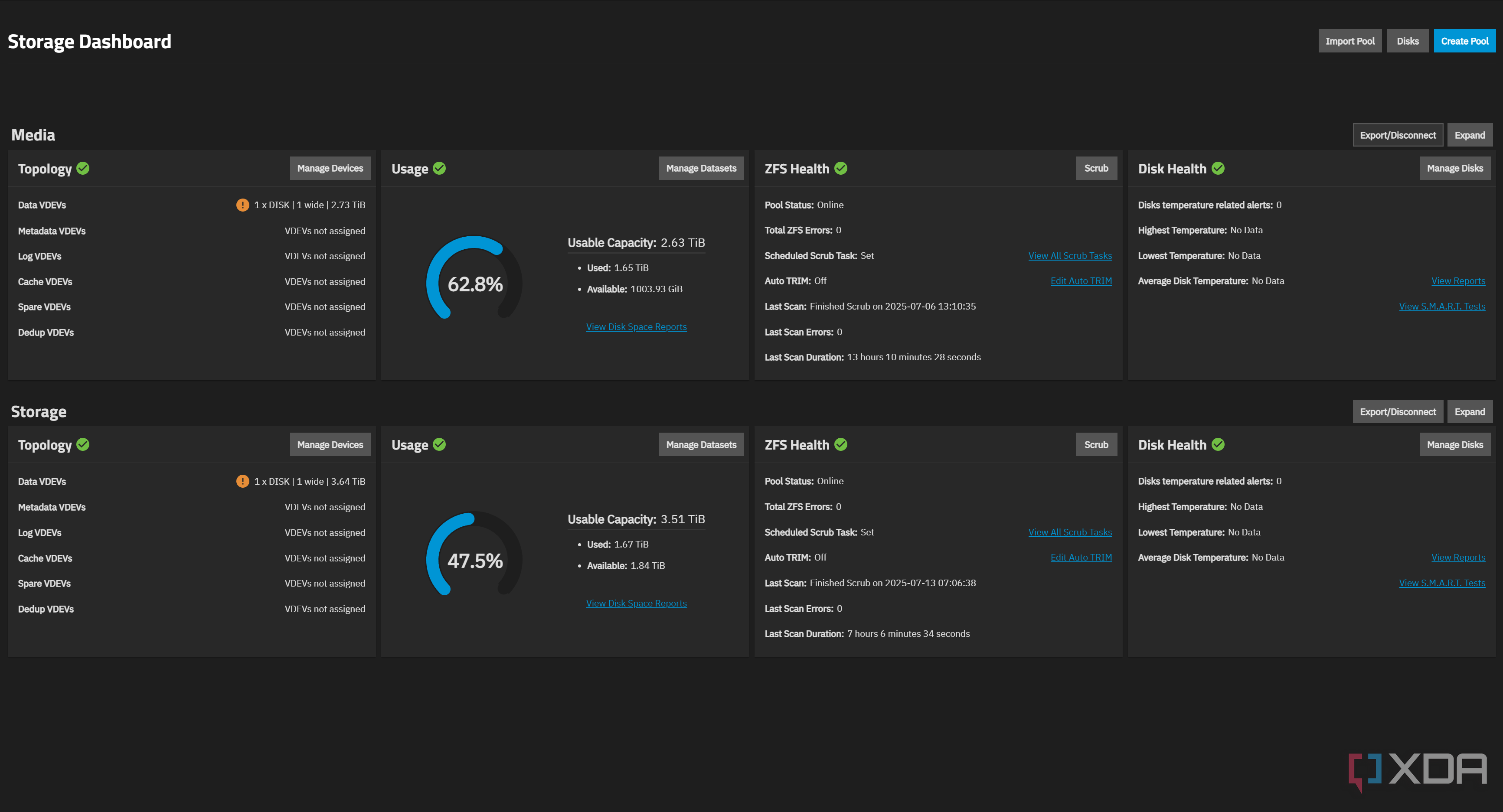Start Scrub on Storage pool

pos(1096,444)
